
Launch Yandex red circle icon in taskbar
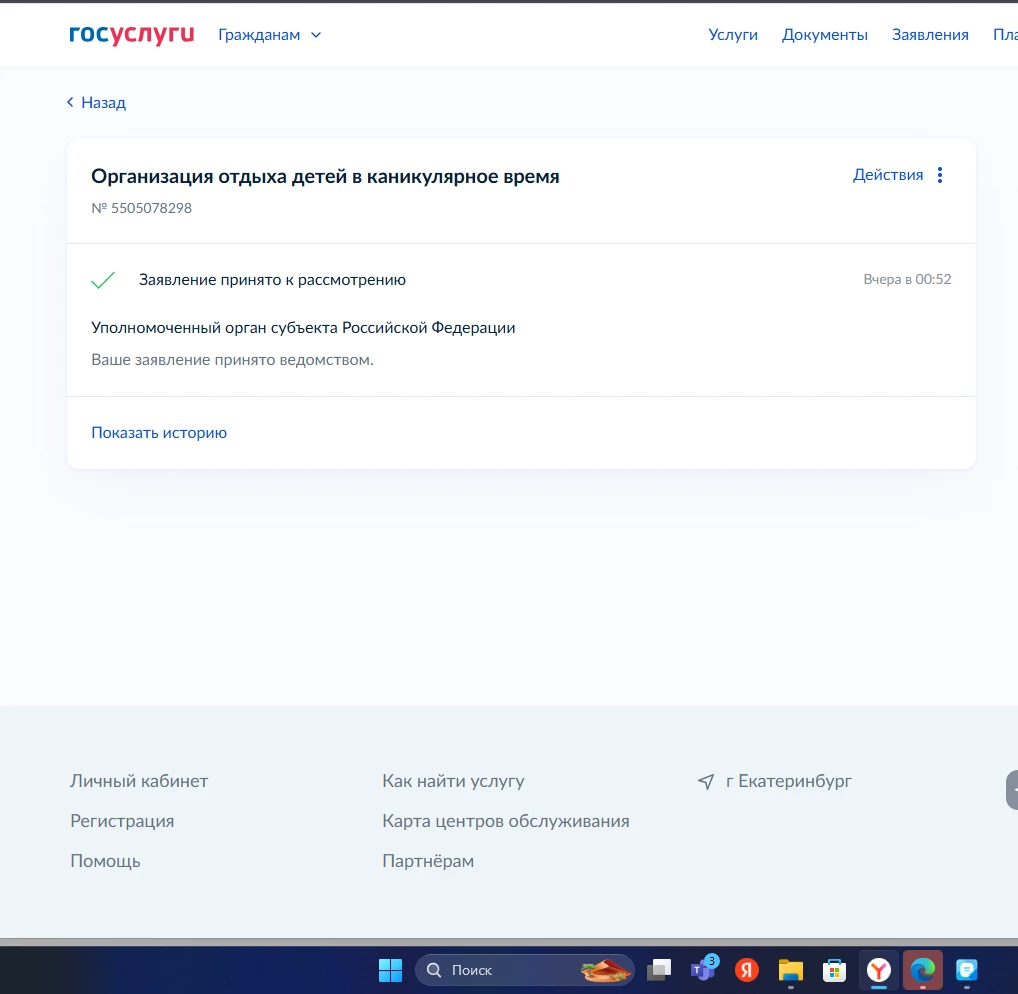(746, 969)
